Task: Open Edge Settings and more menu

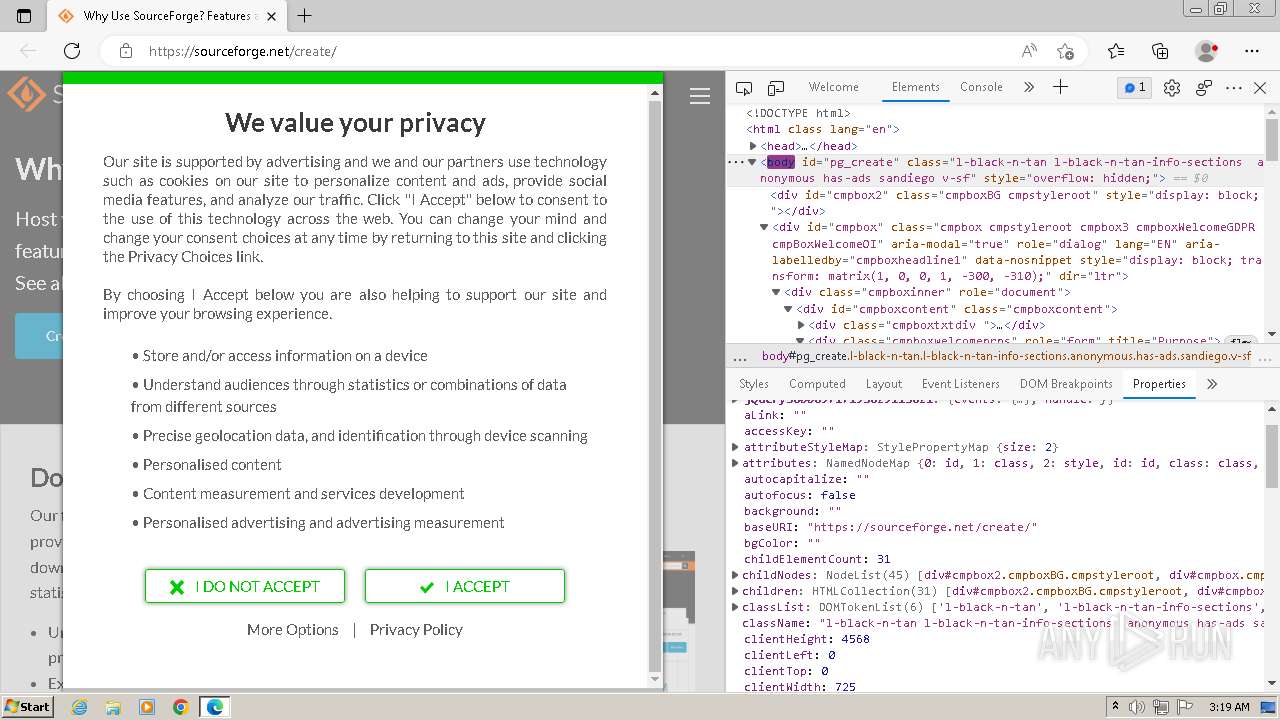Action: 1252,51
